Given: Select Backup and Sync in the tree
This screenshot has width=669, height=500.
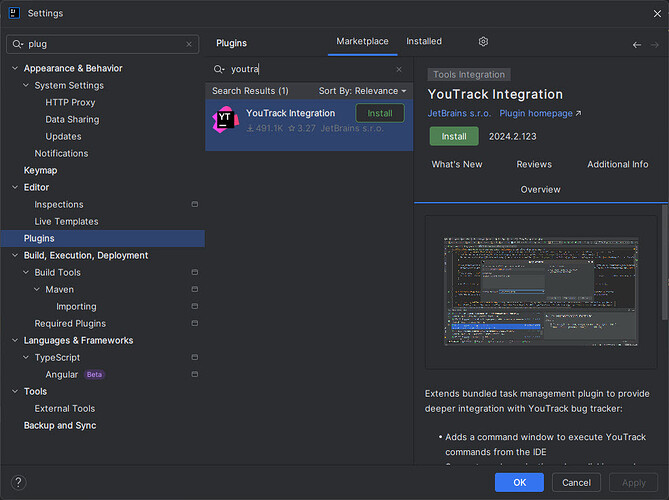Looking at the screenshot, I should click(60, 425).
